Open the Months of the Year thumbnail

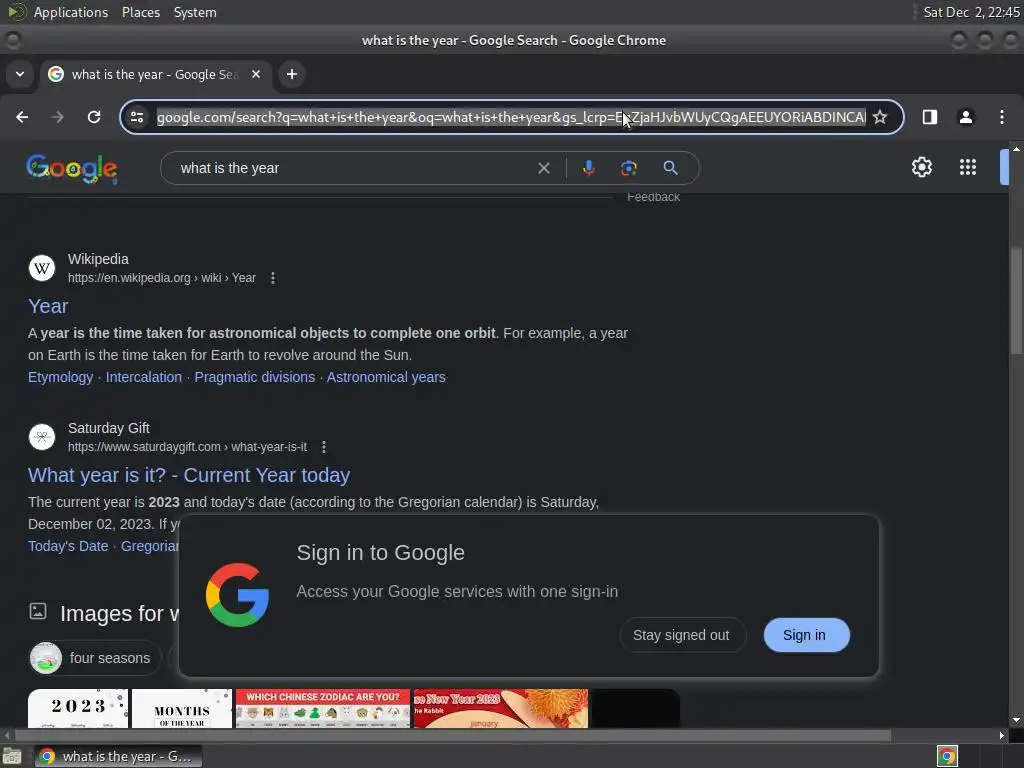[182, 709]
